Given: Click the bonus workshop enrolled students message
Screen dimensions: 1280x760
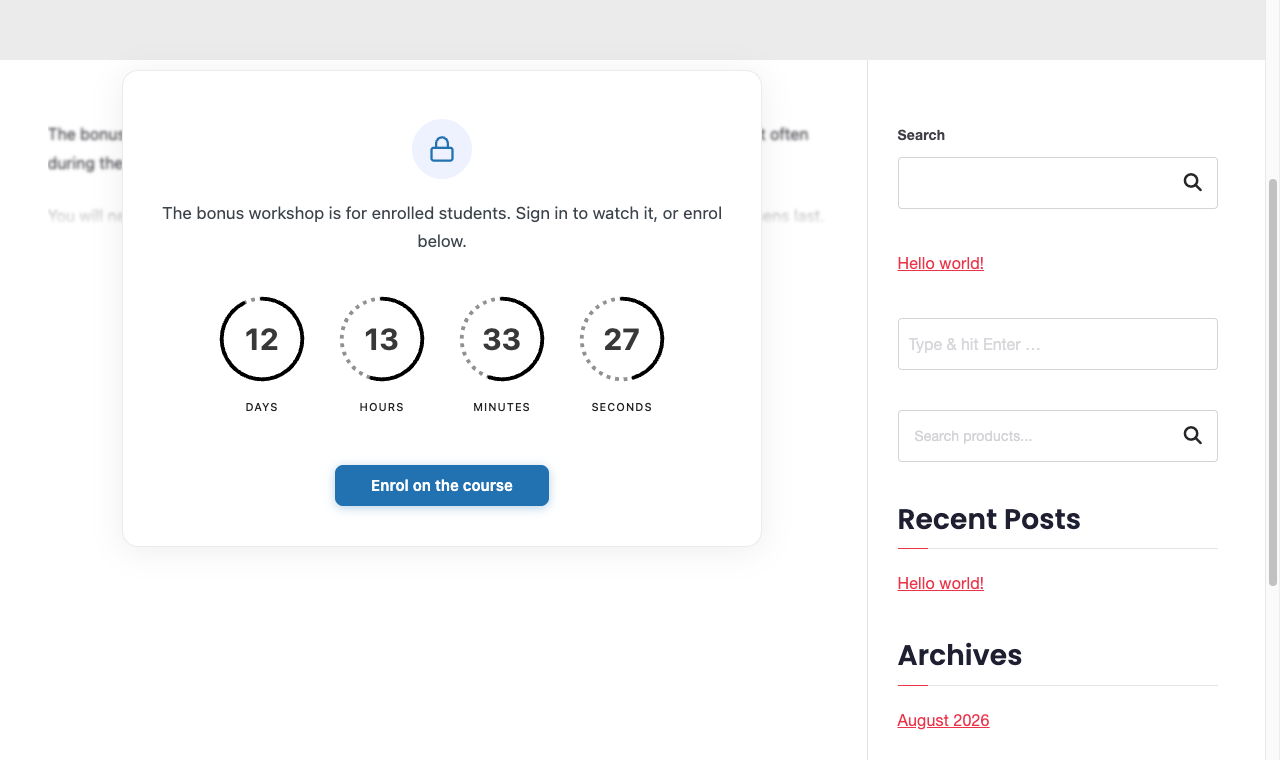Looking at the screenshot, I should click(x=442, y=227).
